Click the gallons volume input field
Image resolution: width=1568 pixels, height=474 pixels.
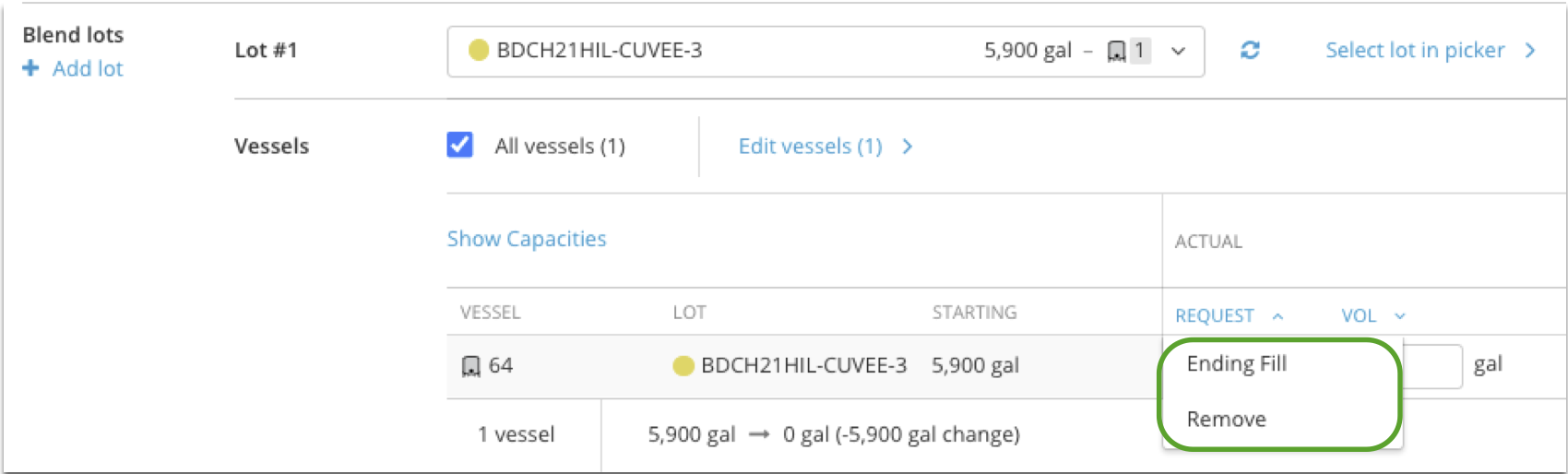pyautogui.click(x=1432, y=366)
